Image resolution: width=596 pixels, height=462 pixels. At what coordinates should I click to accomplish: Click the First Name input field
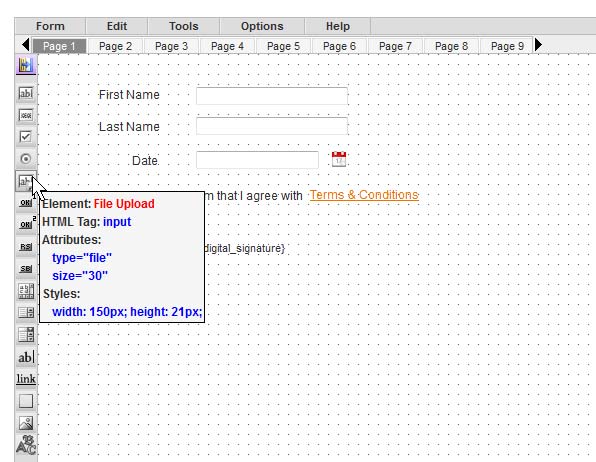point(272,95)
